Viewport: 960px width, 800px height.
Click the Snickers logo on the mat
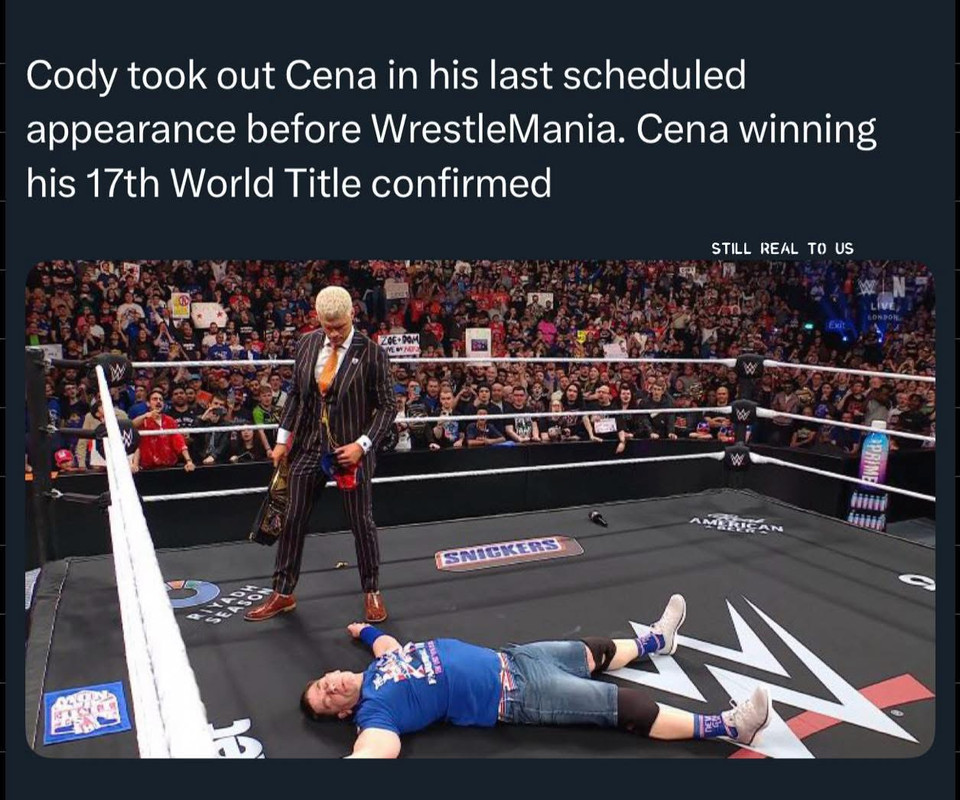coord(508,552)
